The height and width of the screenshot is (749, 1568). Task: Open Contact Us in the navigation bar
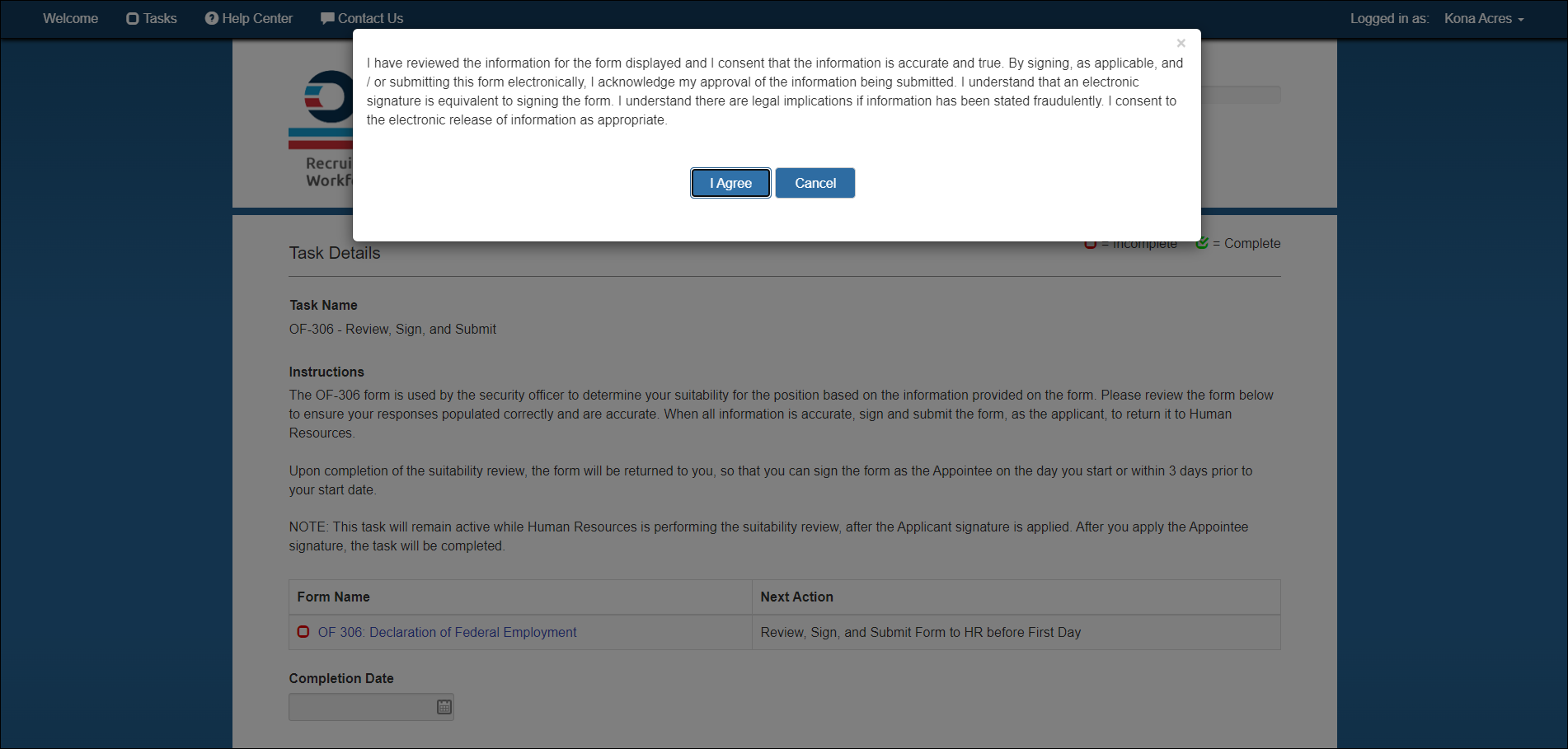(x=362, y=18)
